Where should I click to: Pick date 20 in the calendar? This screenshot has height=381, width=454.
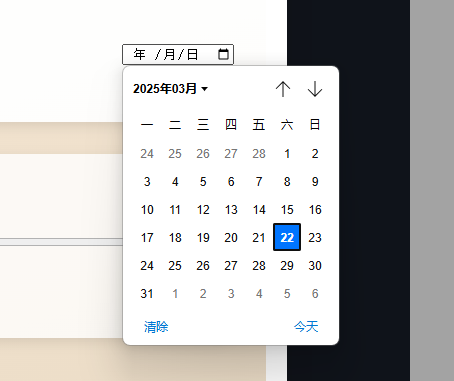pos(231,238)
